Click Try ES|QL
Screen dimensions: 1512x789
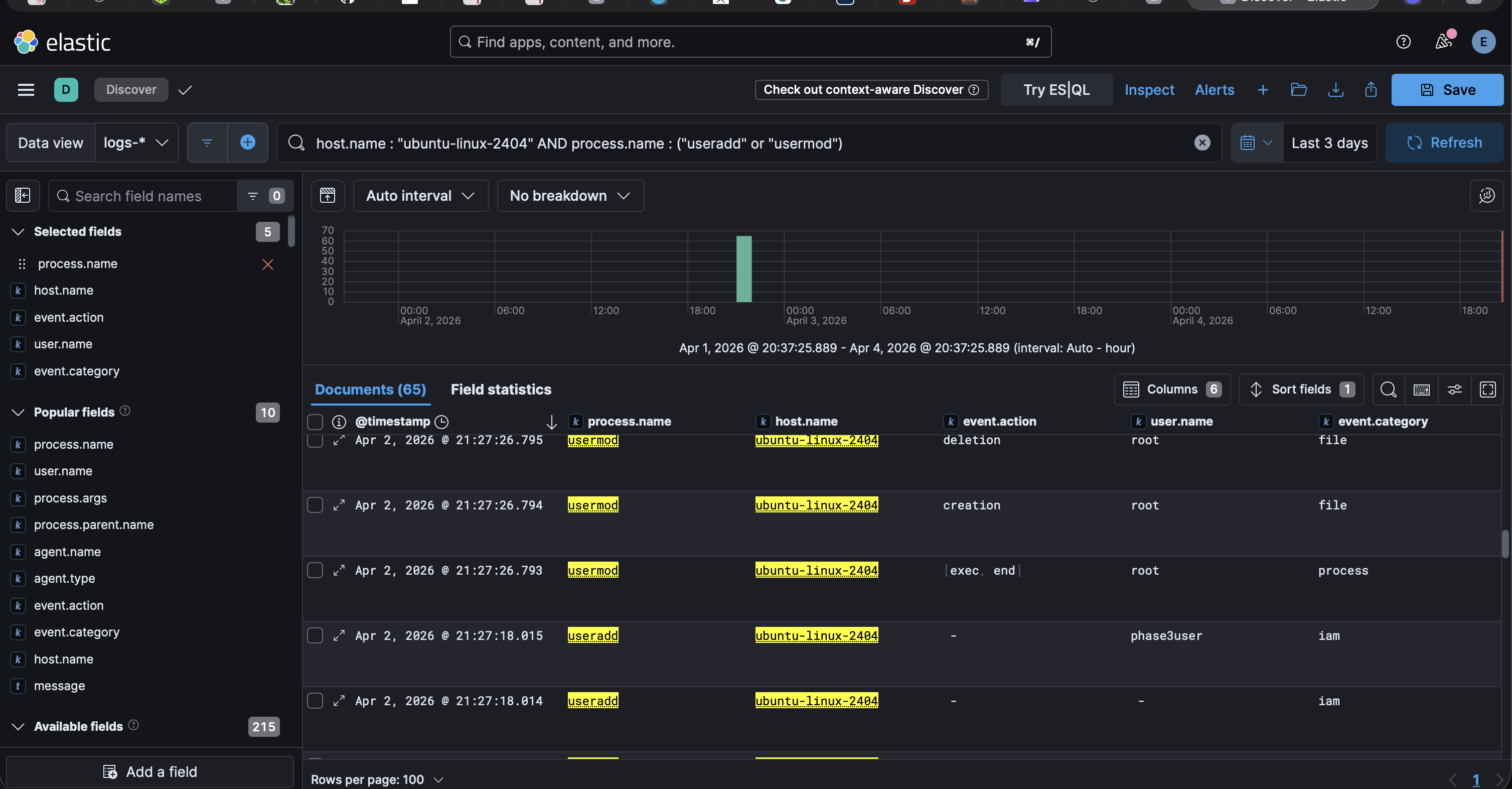(1056, 90)
